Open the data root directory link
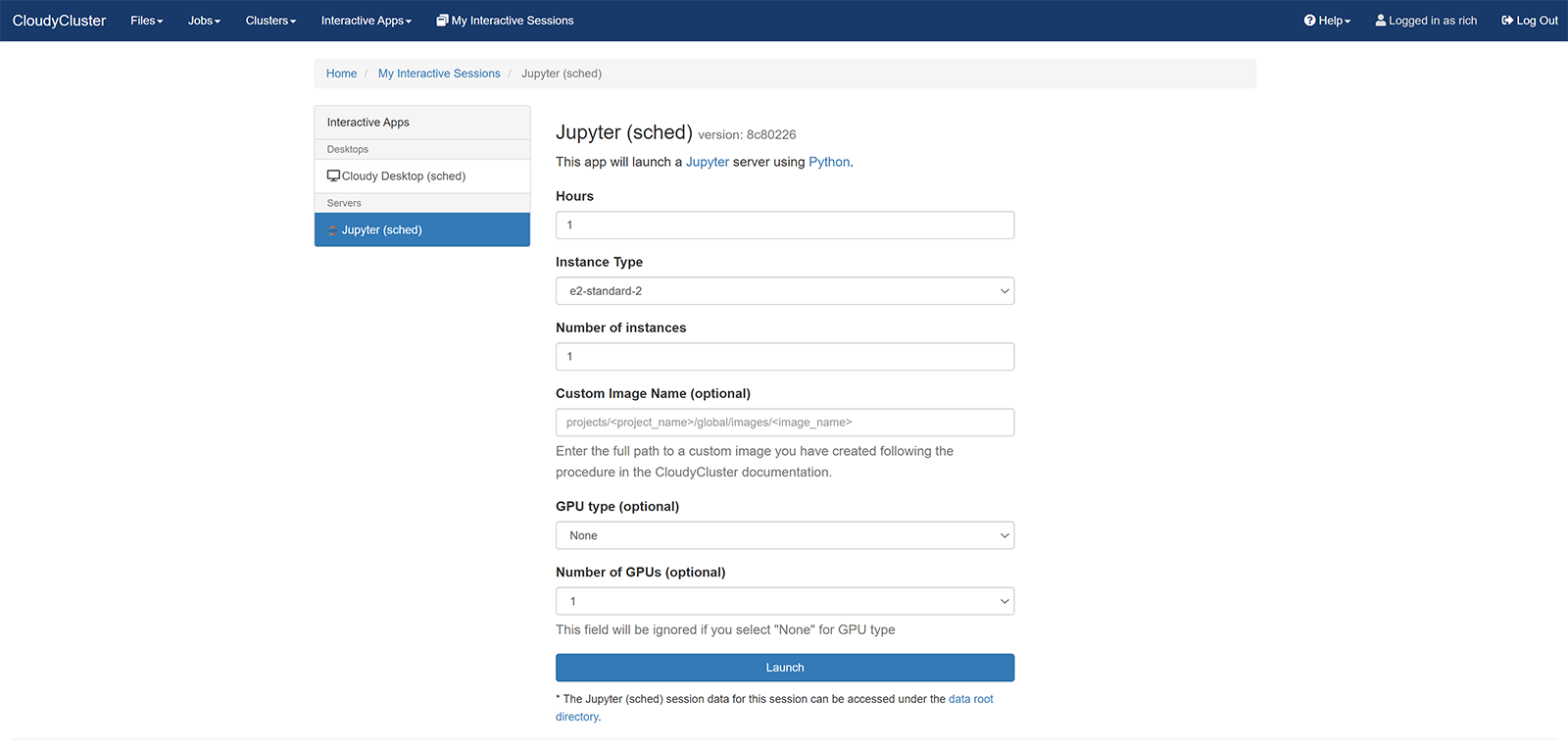1568x750 pixels. click(x=970, y=699)
